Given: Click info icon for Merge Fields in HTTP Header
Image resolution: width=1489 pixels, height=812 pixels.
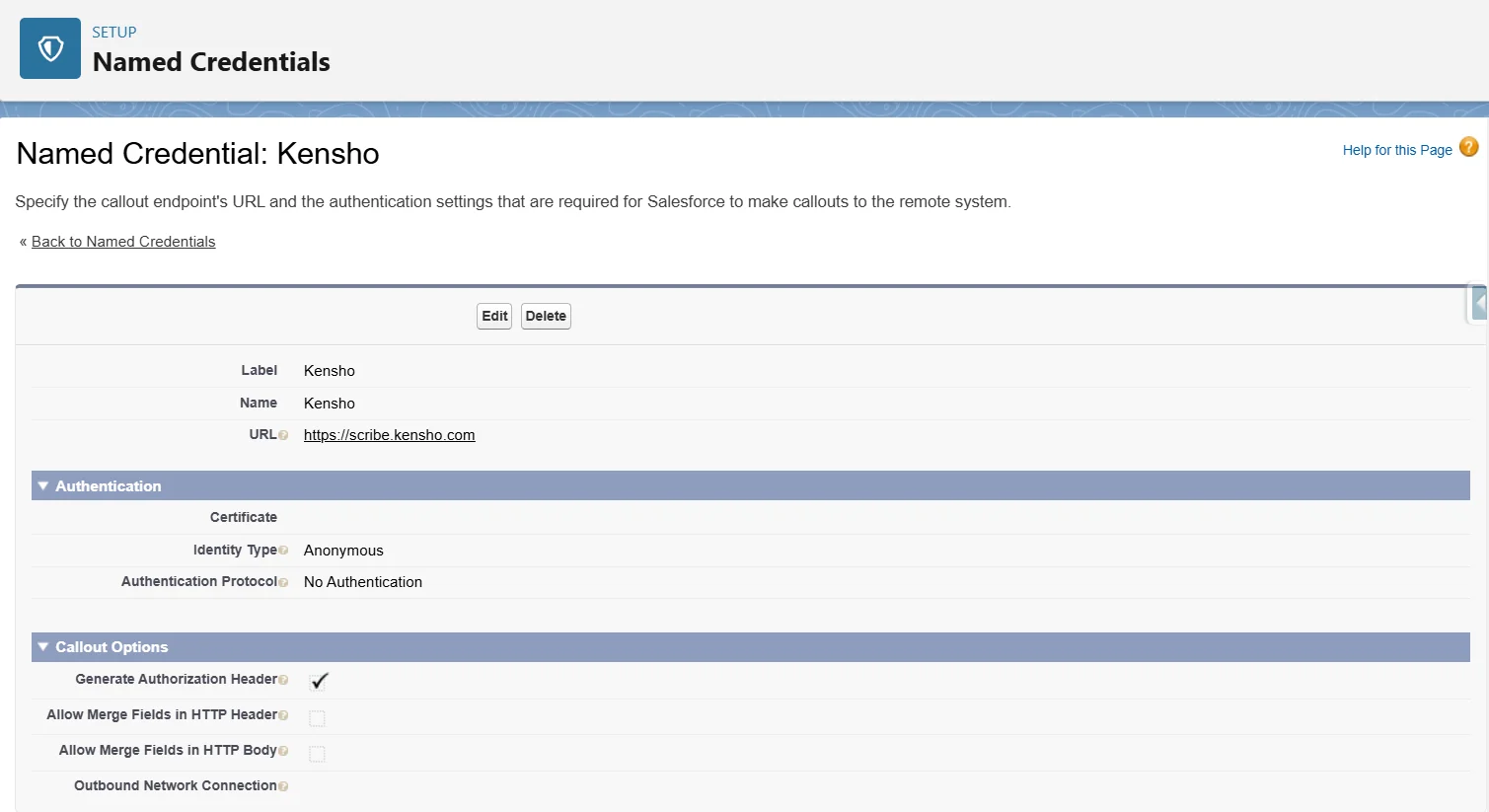Looking at the screenshot, I should point(283,715).
